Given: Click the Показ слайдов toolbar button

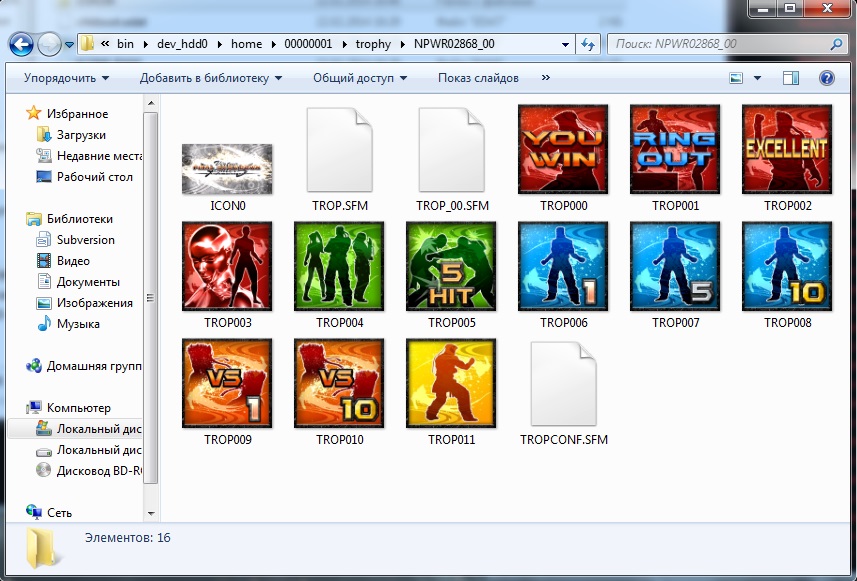Looking at the screenshot, I should tap(478, 78).
